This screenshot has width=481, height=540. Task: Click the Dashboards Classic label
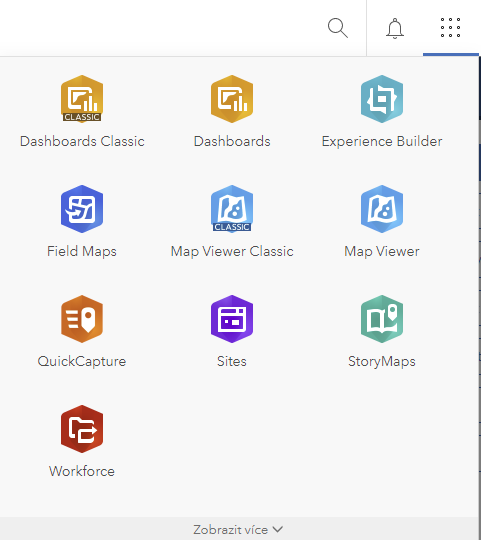pyautogui.click(x=82, y=141)
